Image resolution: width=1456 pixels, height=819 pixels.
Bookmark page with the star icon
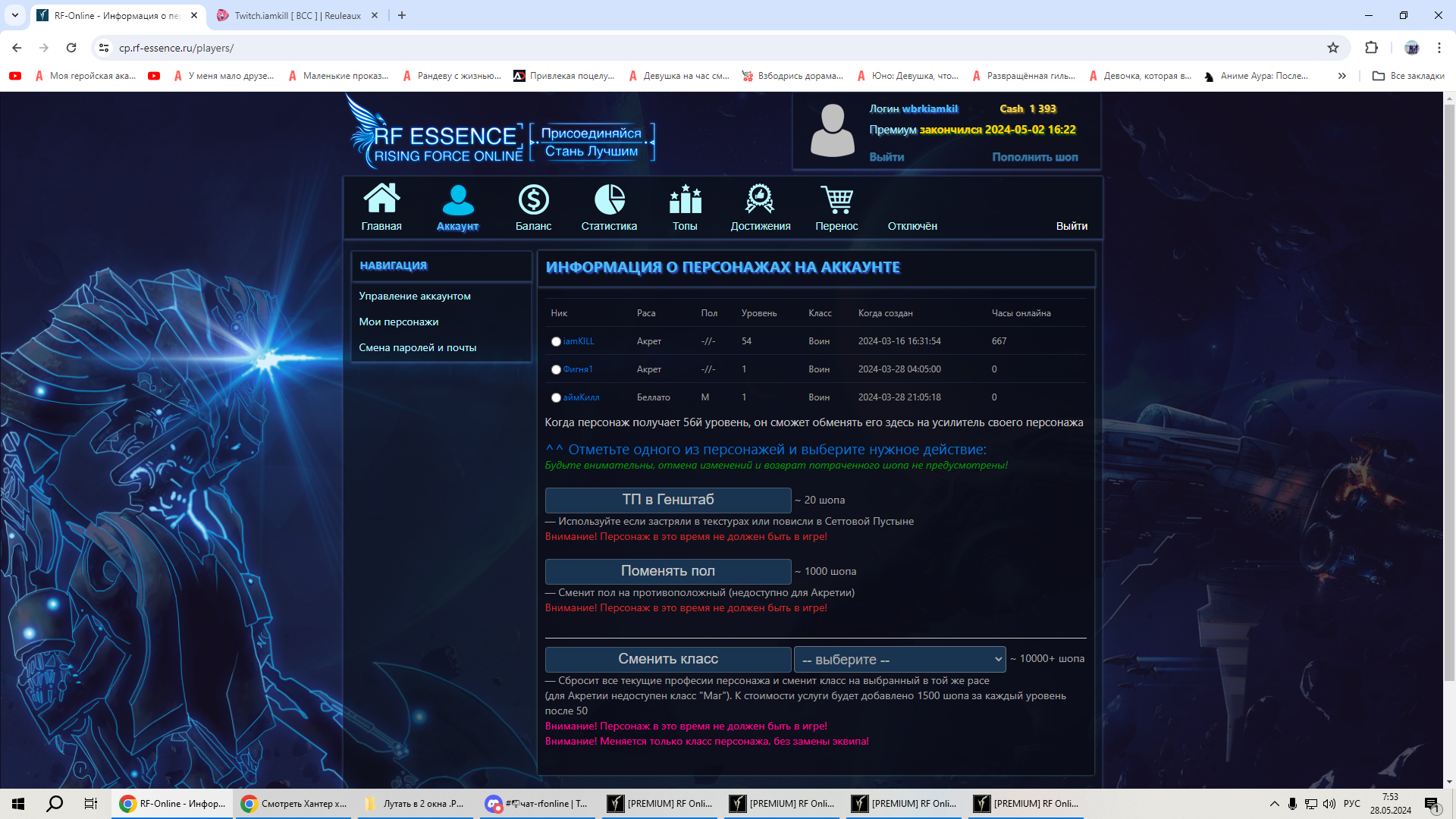tap(1333, 48)
